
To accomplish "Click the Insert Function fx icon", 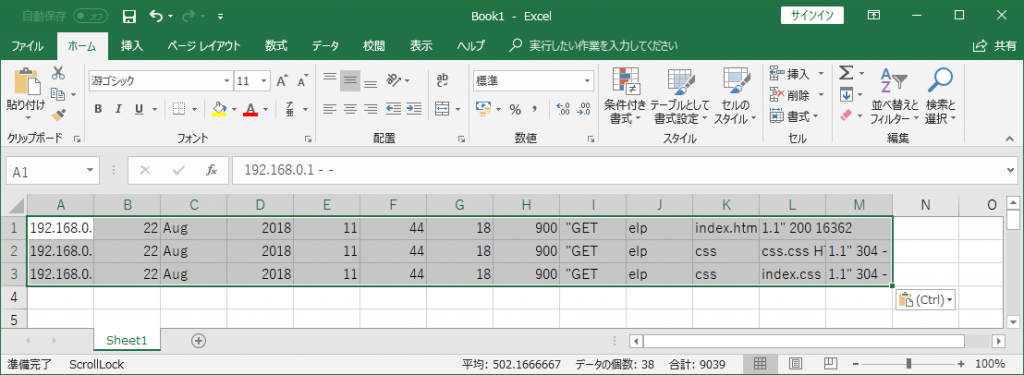I will [211, 171].
